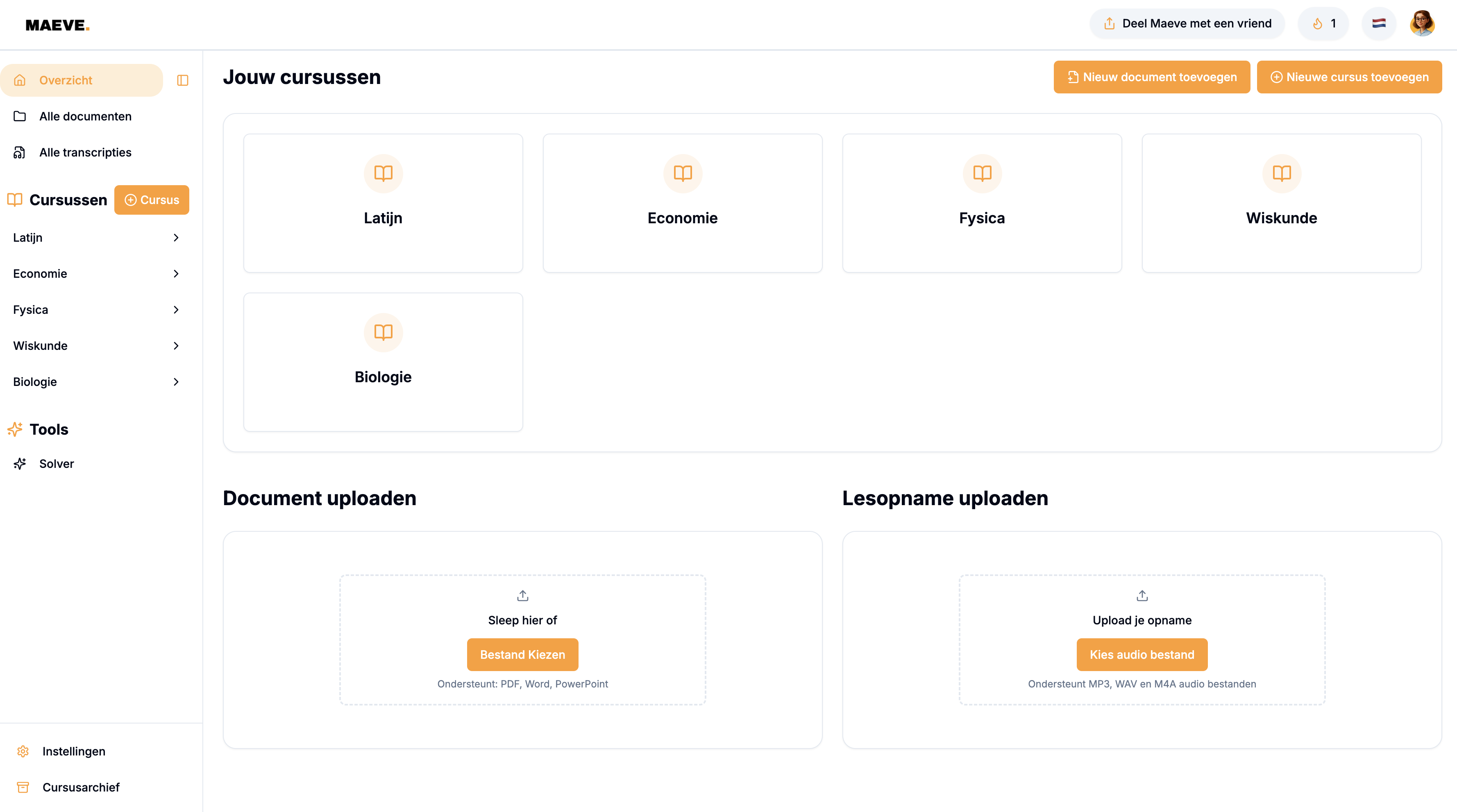Screen dimensions: 1457x812
Task: Click the upload icon above 'Upload je opname'
Action: pyautogui.click(x=1142, y=595)
